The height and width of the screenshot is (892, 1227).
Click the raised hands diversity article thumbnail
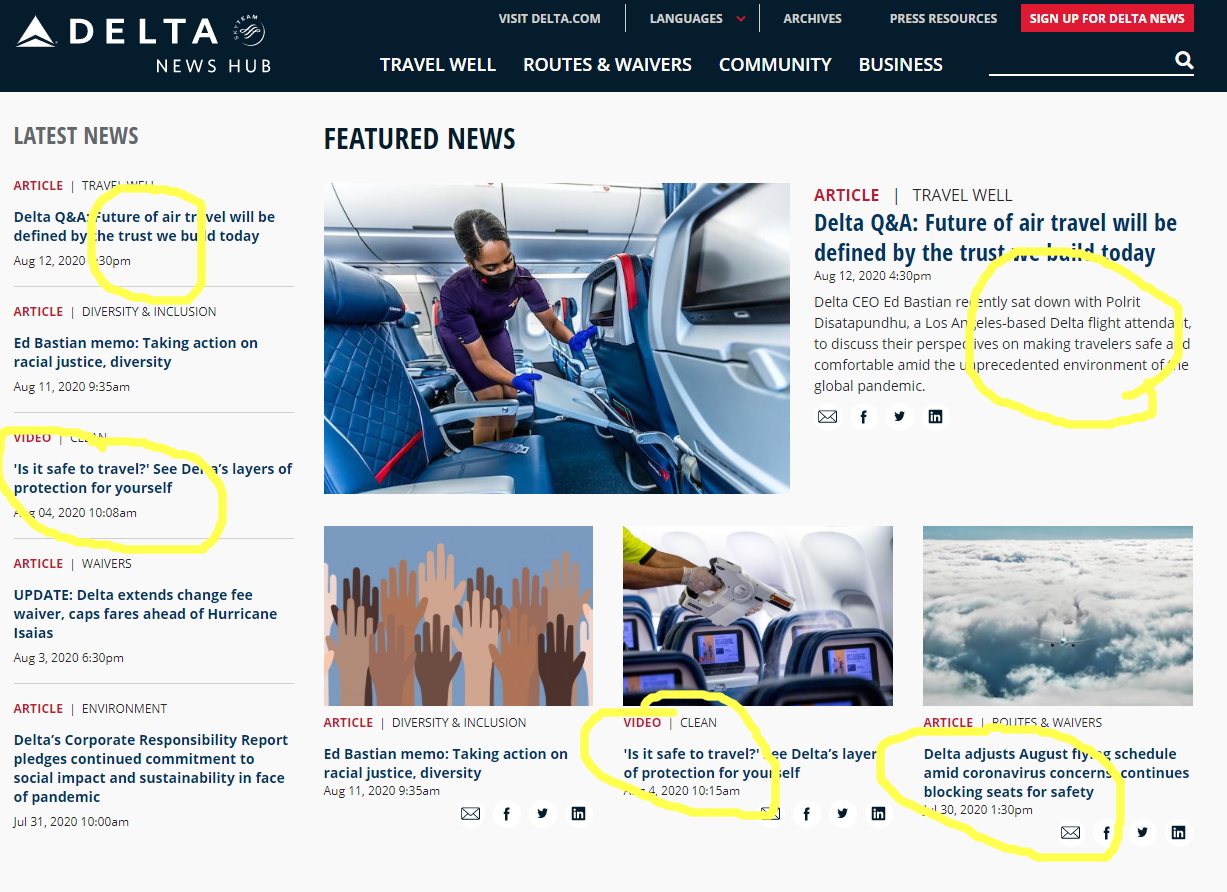pos(458,615)
